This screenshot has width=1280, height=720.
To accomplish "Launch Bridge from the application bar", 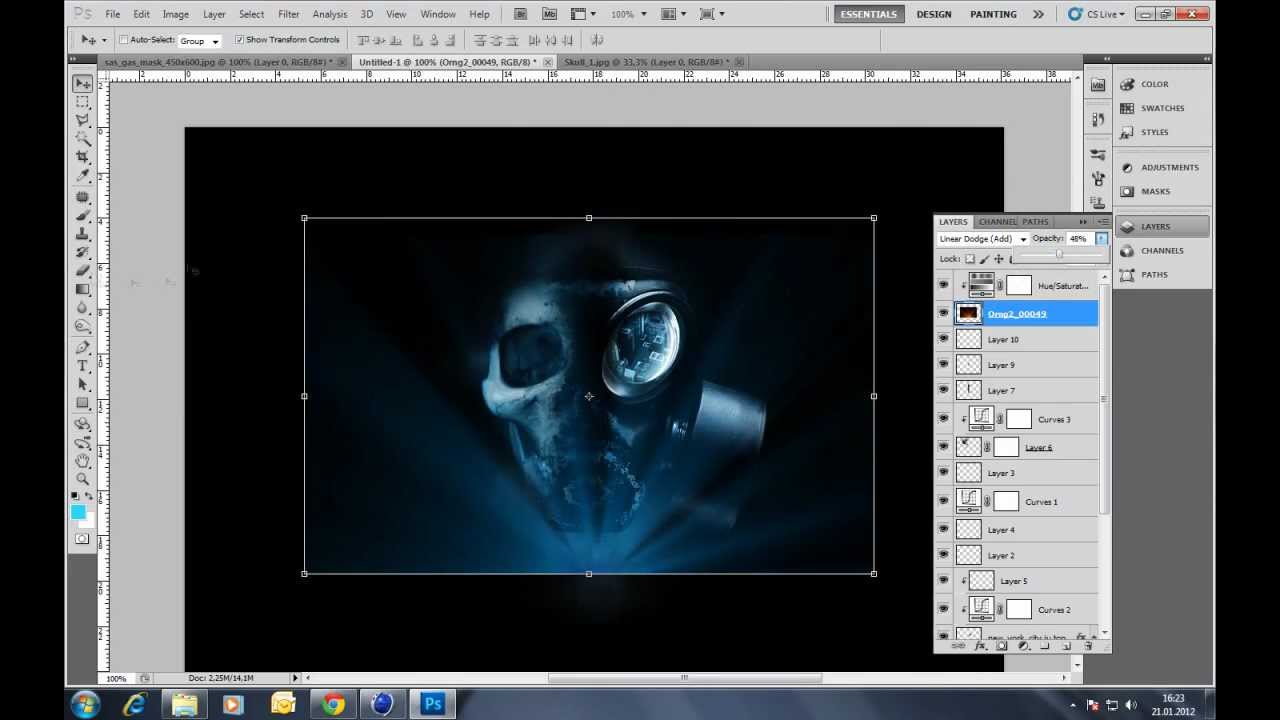I will [522, 14].
